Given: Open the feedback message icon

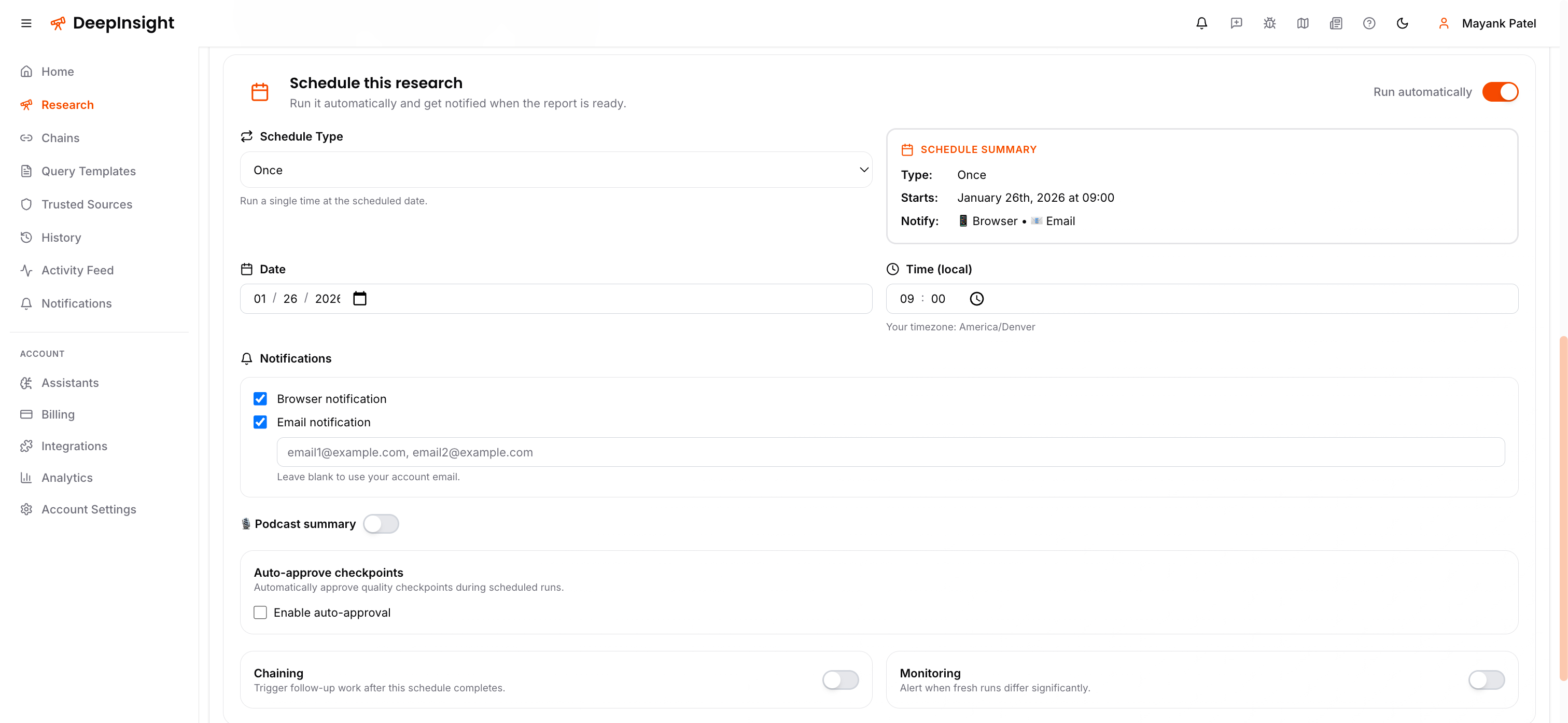Looking at the screenshot, I should coord(1236,22).
